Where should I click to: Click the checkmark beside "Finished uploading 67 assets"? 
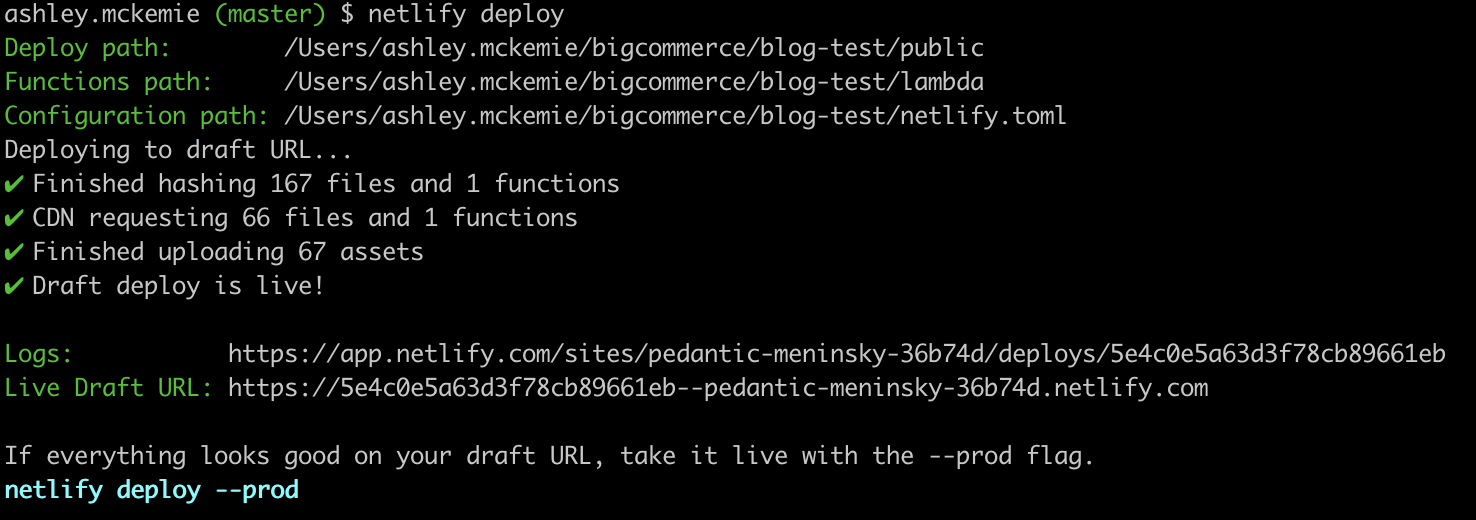tap(14, 252)
